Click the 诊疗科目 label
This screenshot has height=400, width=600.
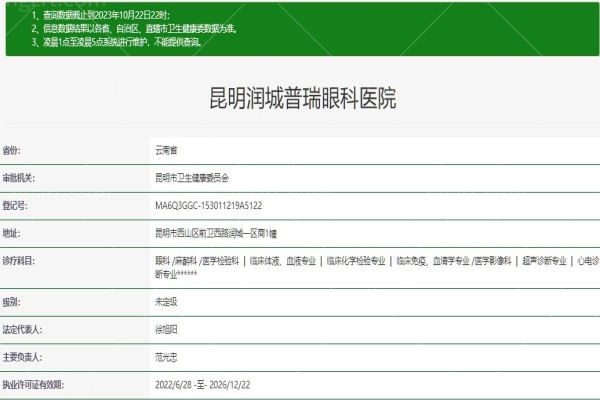click(x=18, y=261)
